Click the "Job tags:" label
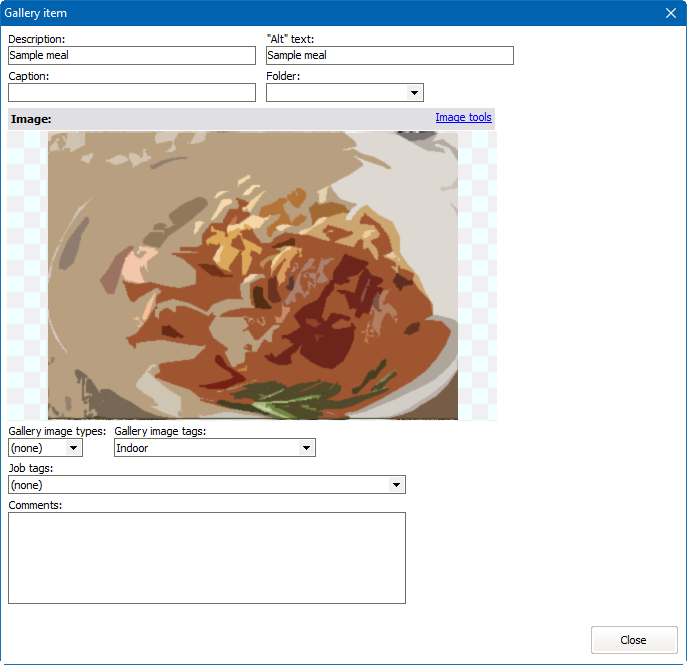The width and height of the screenshot is (687, 665). click(31, 468)
